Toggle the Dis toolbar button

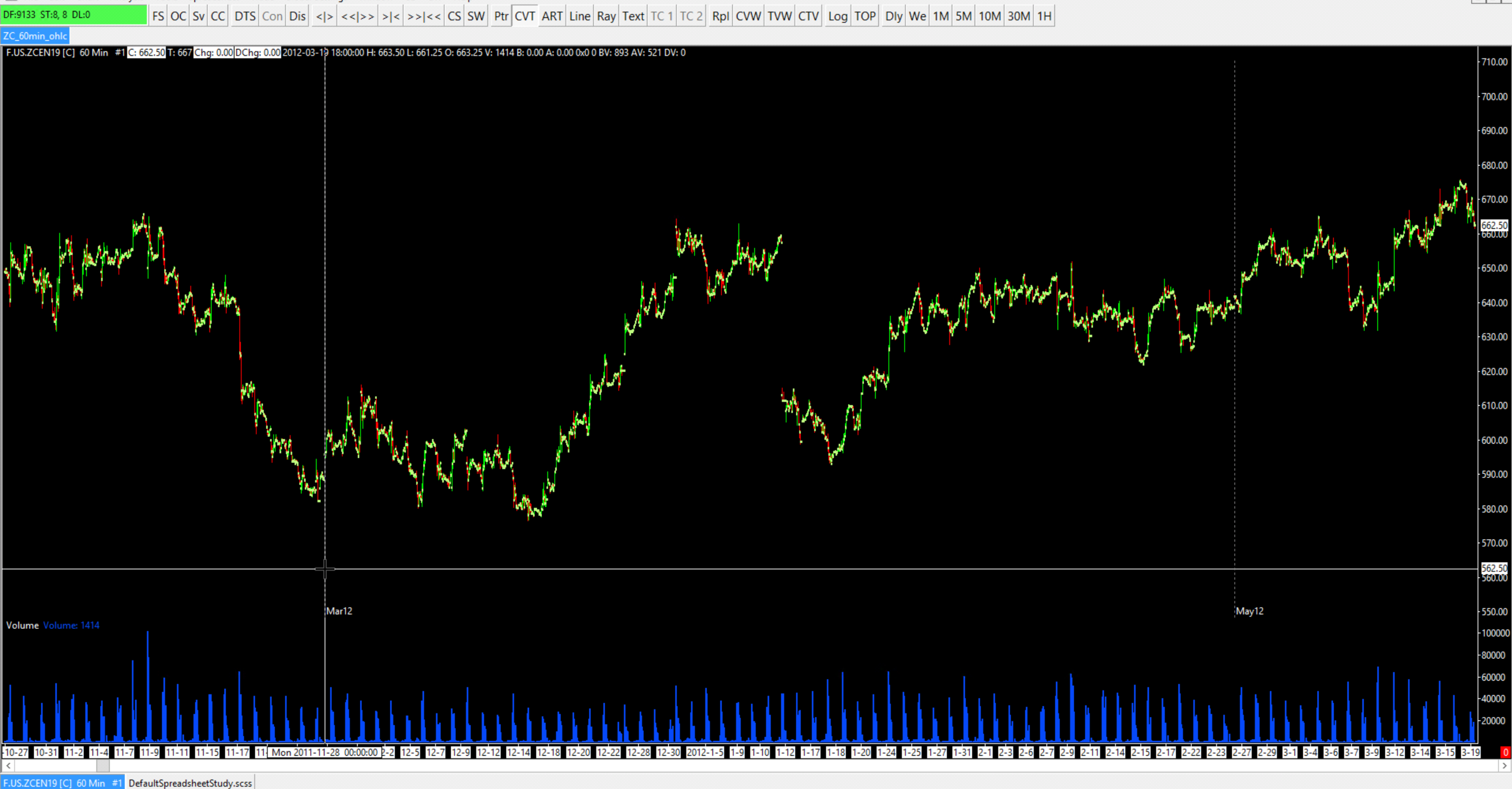[x=297, y=16]
